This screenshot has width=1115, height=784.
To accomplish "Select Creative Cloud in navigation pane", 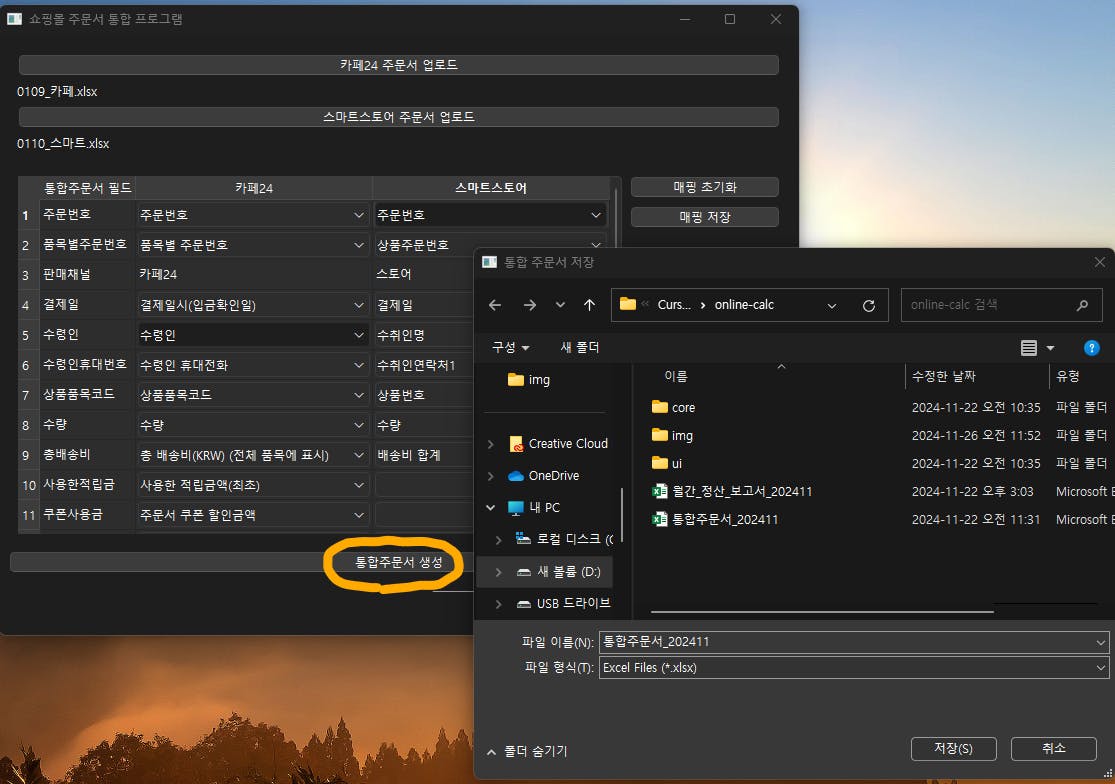I will click(558, 444).
